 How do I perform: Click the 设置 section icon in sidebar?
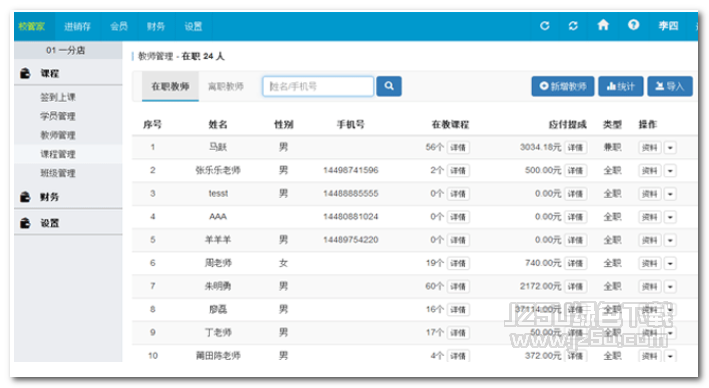pyautogui.click(x=25, y=223)
